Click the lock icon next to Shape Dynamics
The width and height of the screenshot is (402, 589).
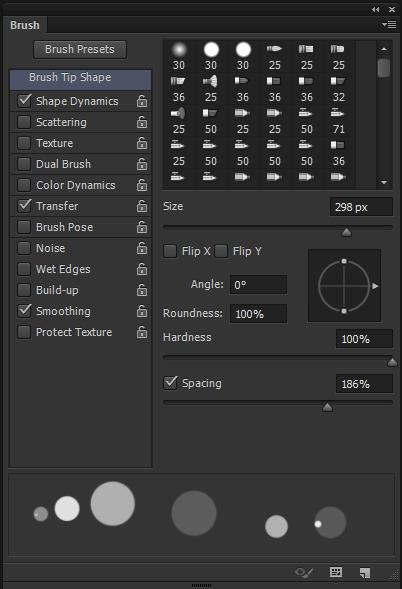142,101
